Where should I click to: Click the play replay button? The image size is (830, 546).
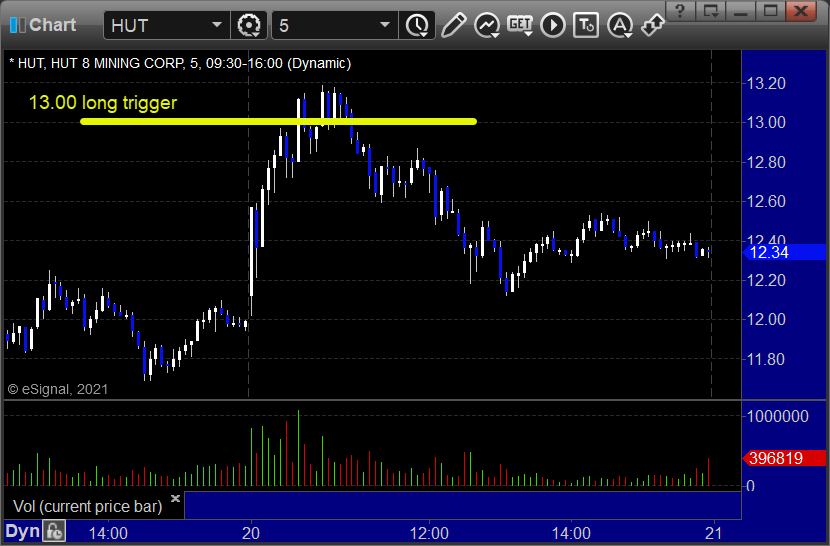pos(553,25)
